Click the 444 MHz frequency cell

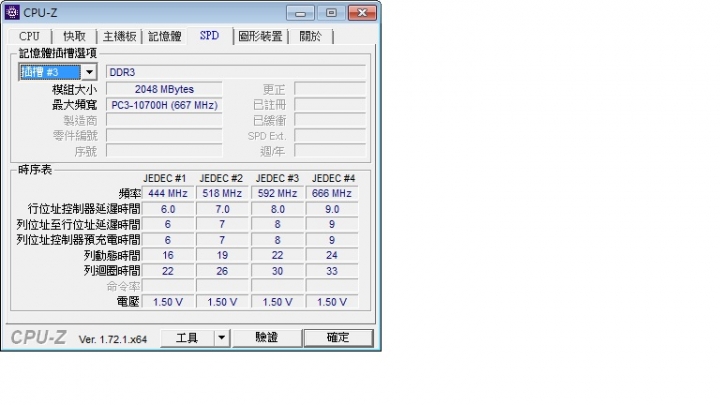tap(168, 193)
